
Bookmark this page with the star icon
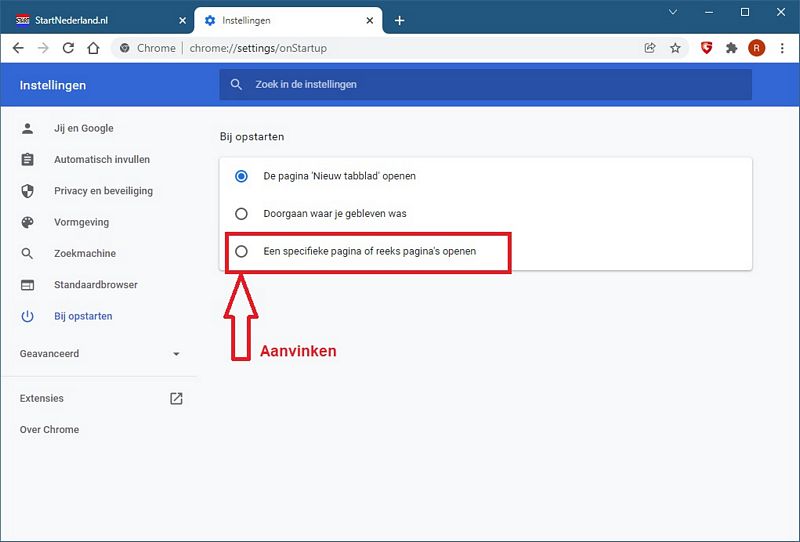point(675,48)
